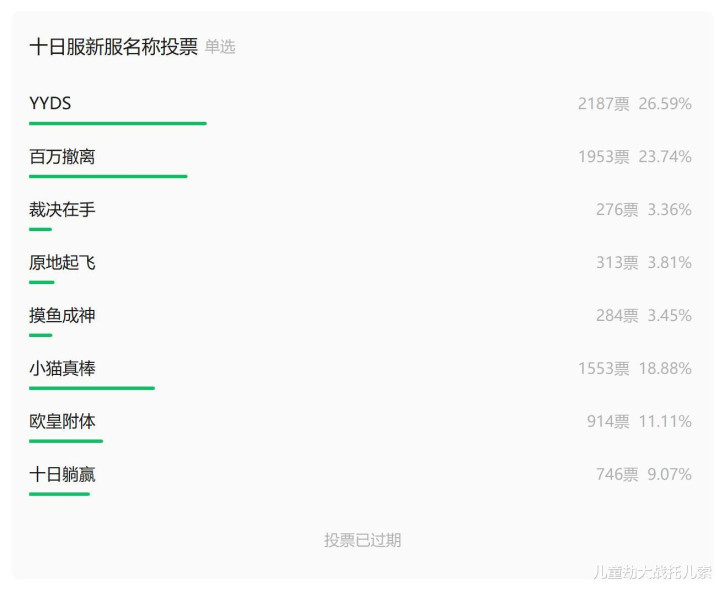The image size is (719, 589).
Task: Click the 1953票 23.74% result text
Action: 634,157
